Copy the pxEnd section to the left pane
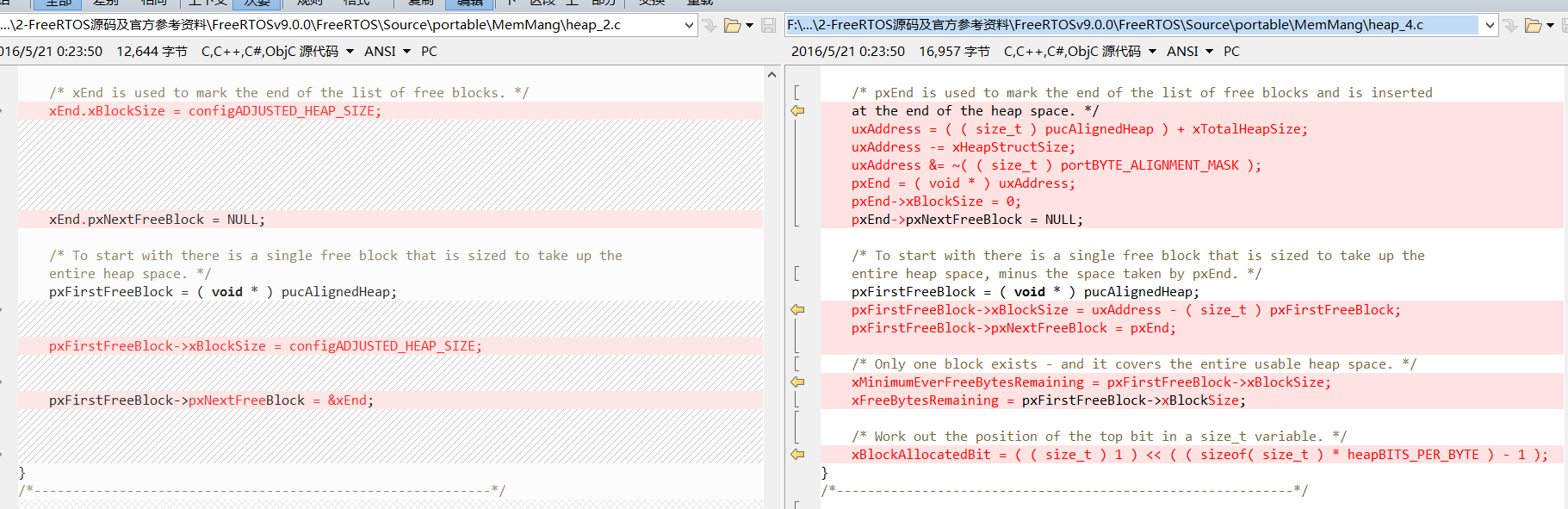 pos(798,111)
